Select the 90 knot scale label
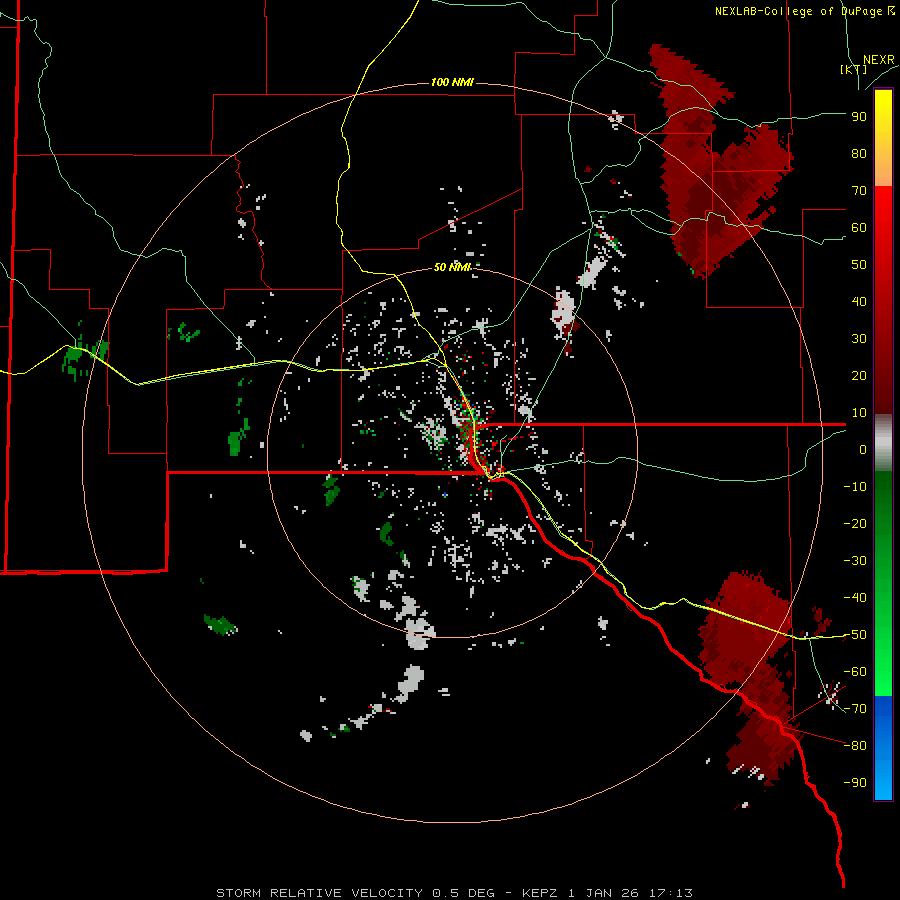Viewport: 900px width, 900px height. click(x=859, y=117)
